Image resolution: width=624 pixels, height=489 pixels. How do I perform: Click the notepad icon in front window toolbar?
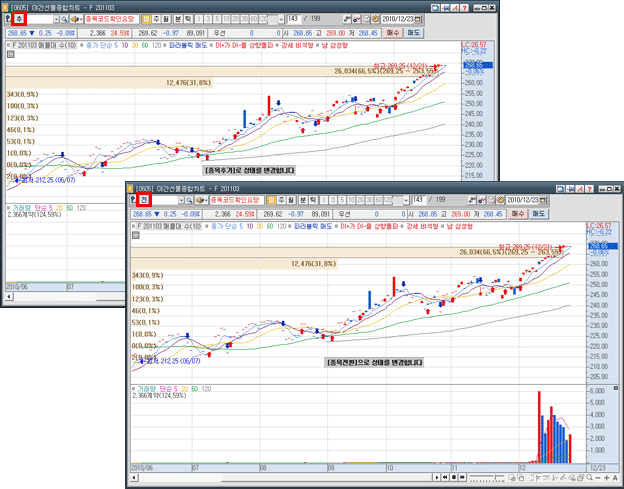(491, 200)
